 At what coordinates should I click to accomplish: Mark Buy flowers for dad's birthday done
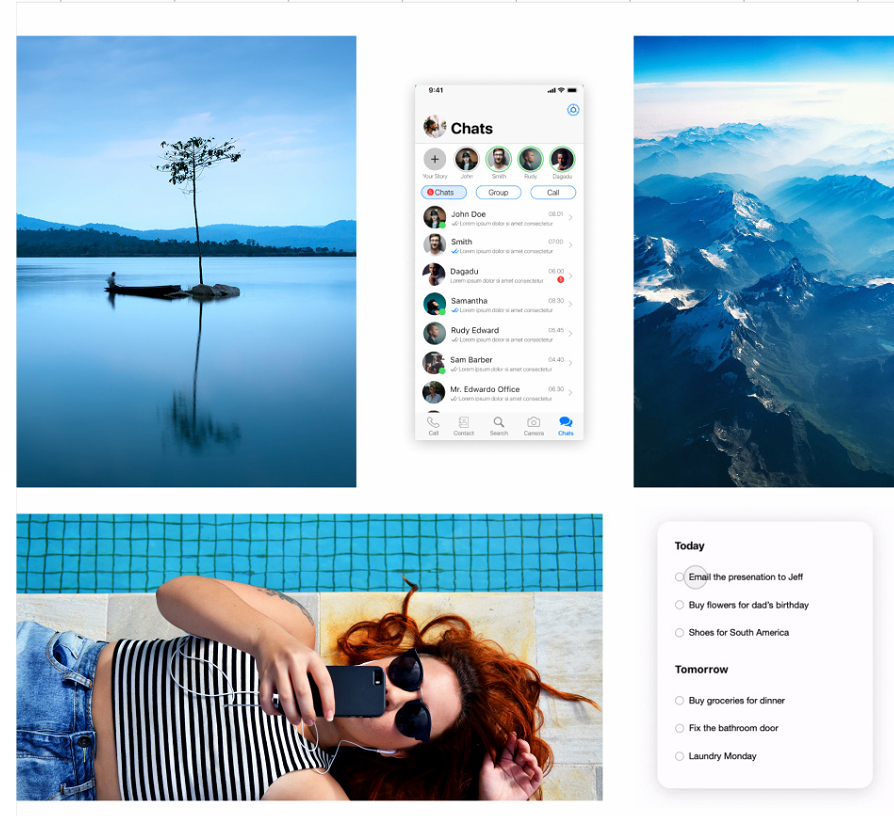[x=680, y=605]
